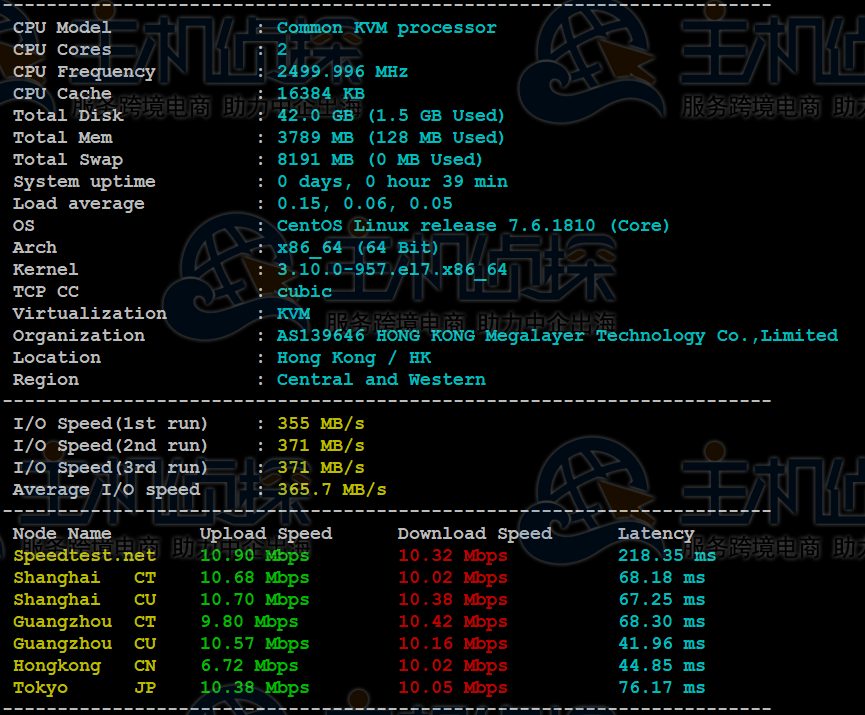
Task: Click the "Central and Western" region value
Action: click(381, 380)
